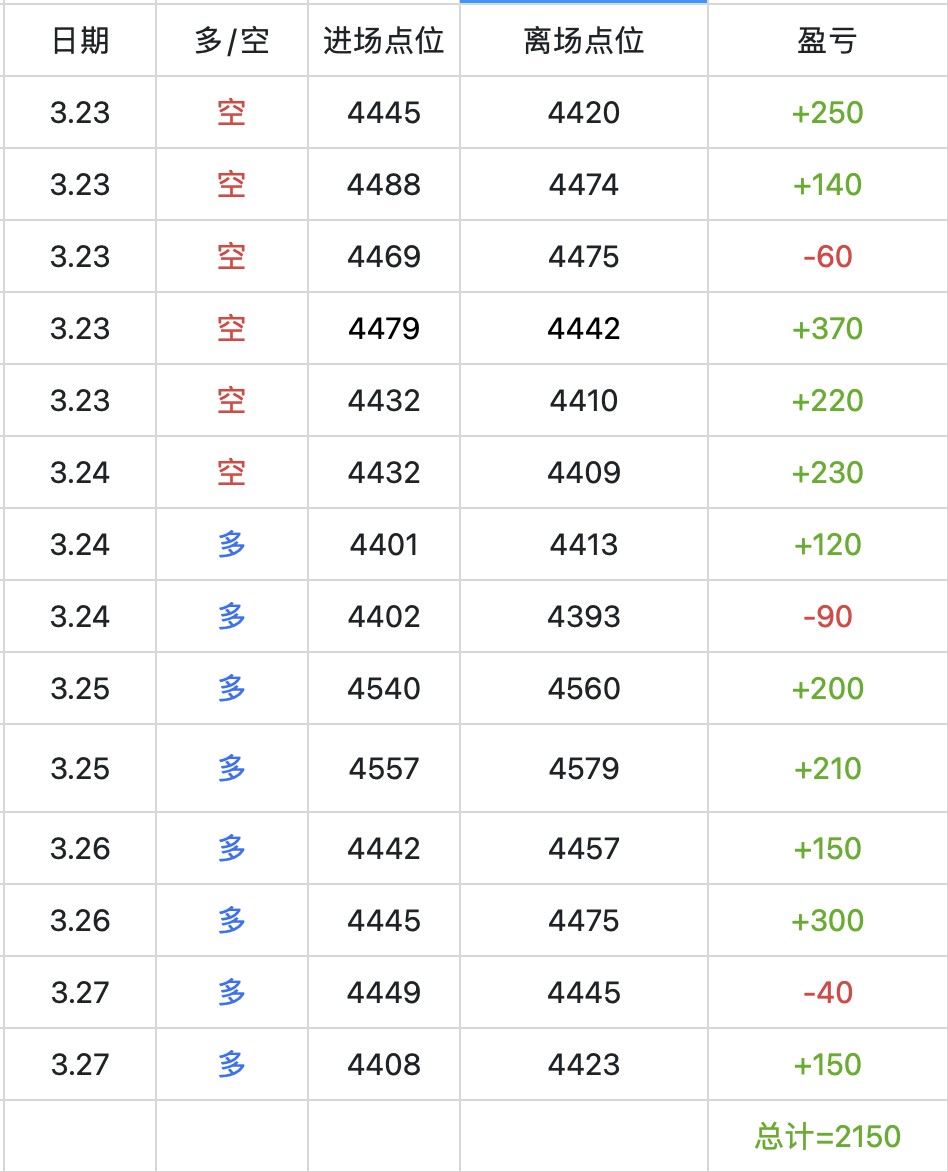Click the 进场点位 column header
Viewport: 948px width, 1172px height.
coord(384,41)
